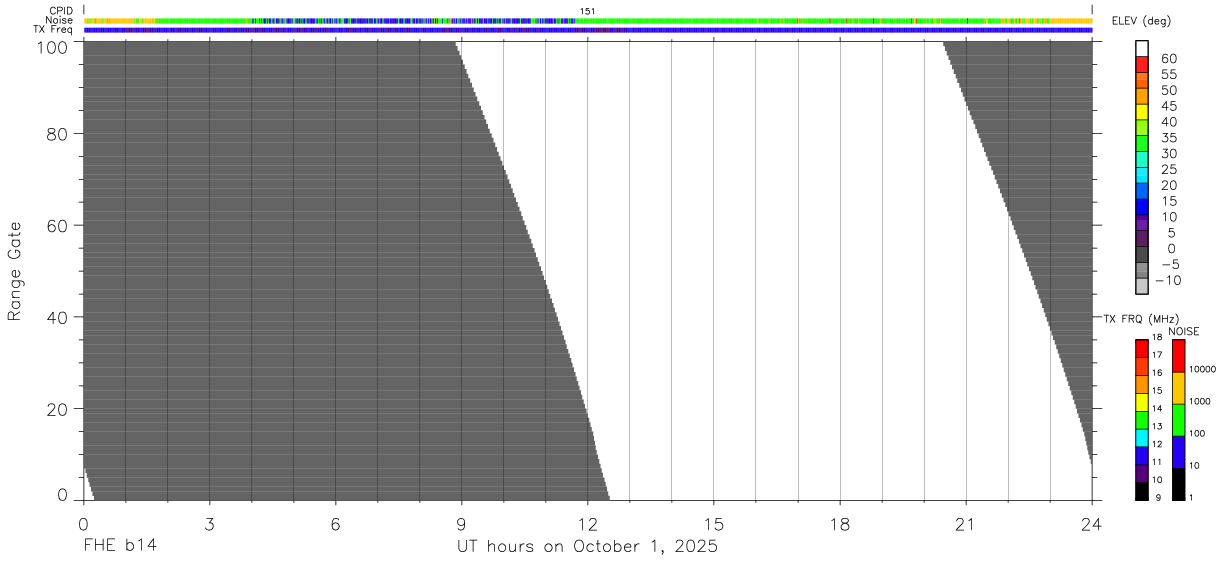
Task: Click the "18" UT hour label on the x-axis
Action: (840, 524)
